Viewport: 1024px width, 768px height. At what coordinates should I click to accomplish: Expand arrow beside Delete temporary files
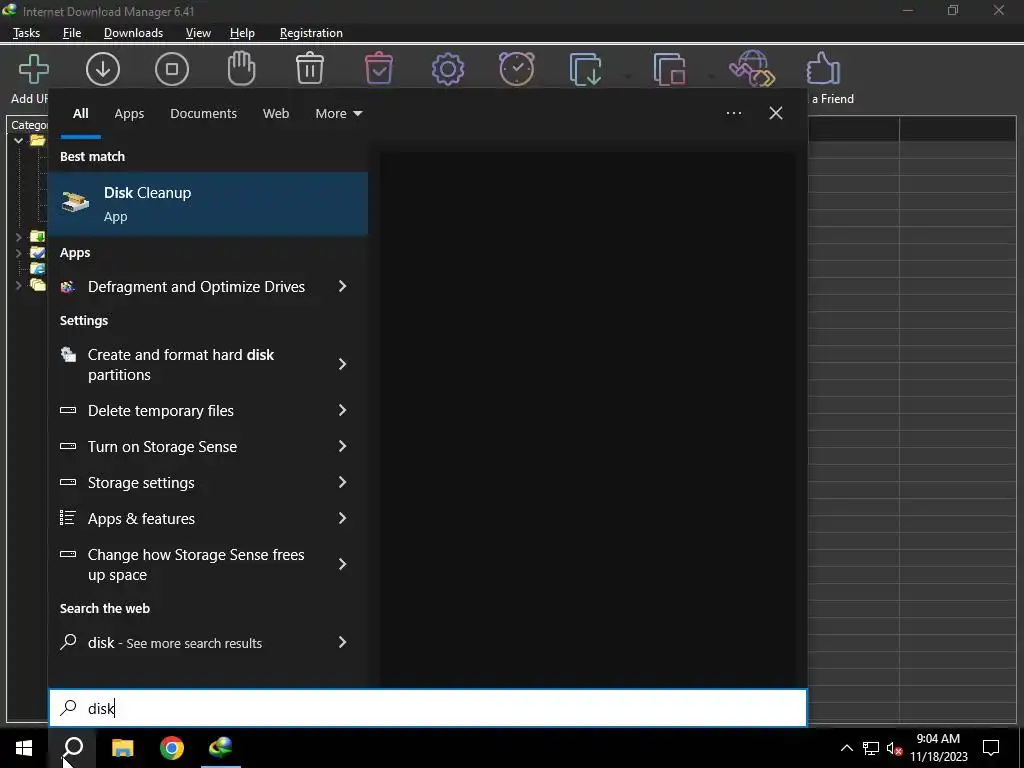342,411
